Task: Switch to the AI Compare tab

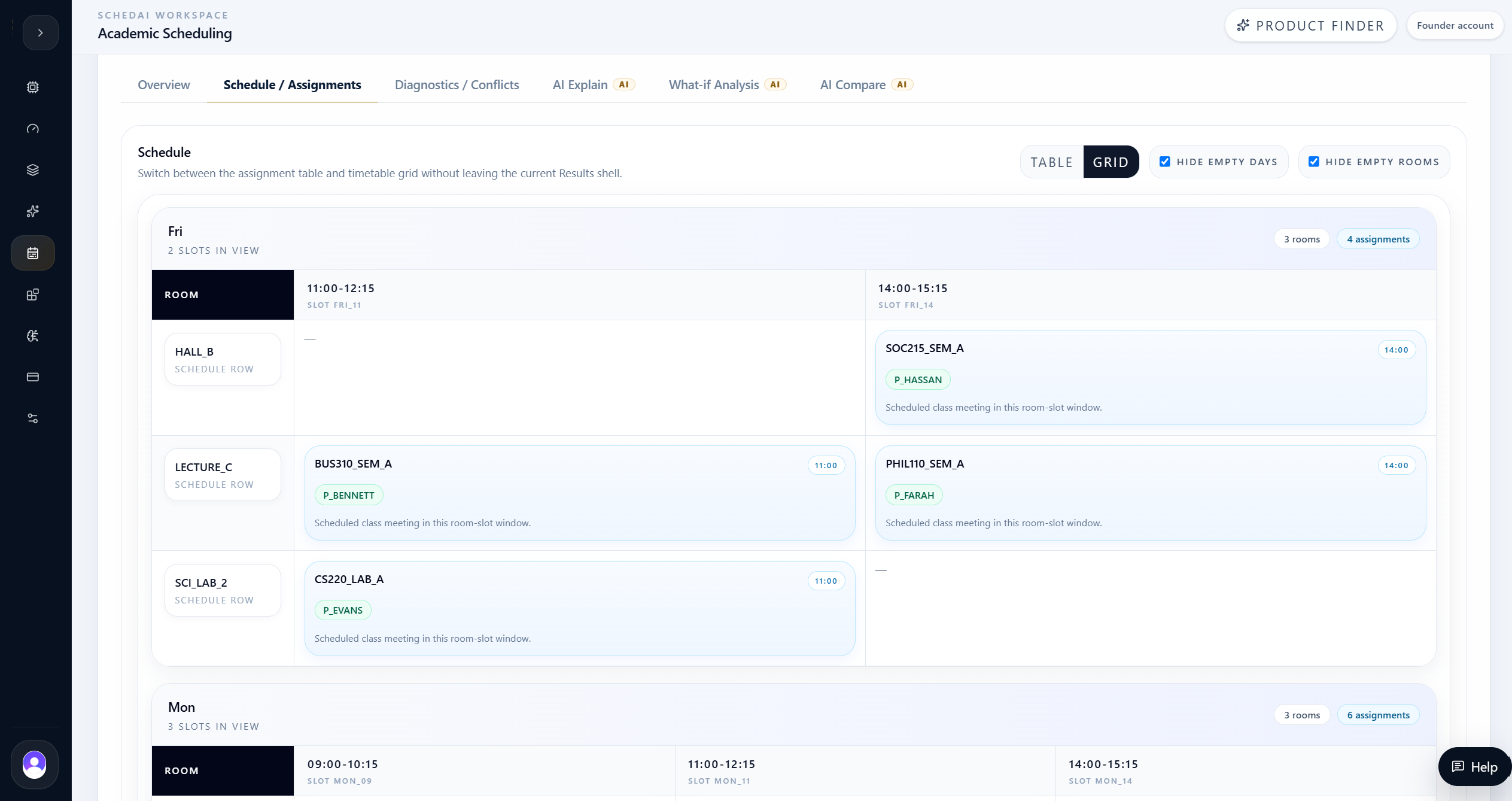Action: coord(866,85)
